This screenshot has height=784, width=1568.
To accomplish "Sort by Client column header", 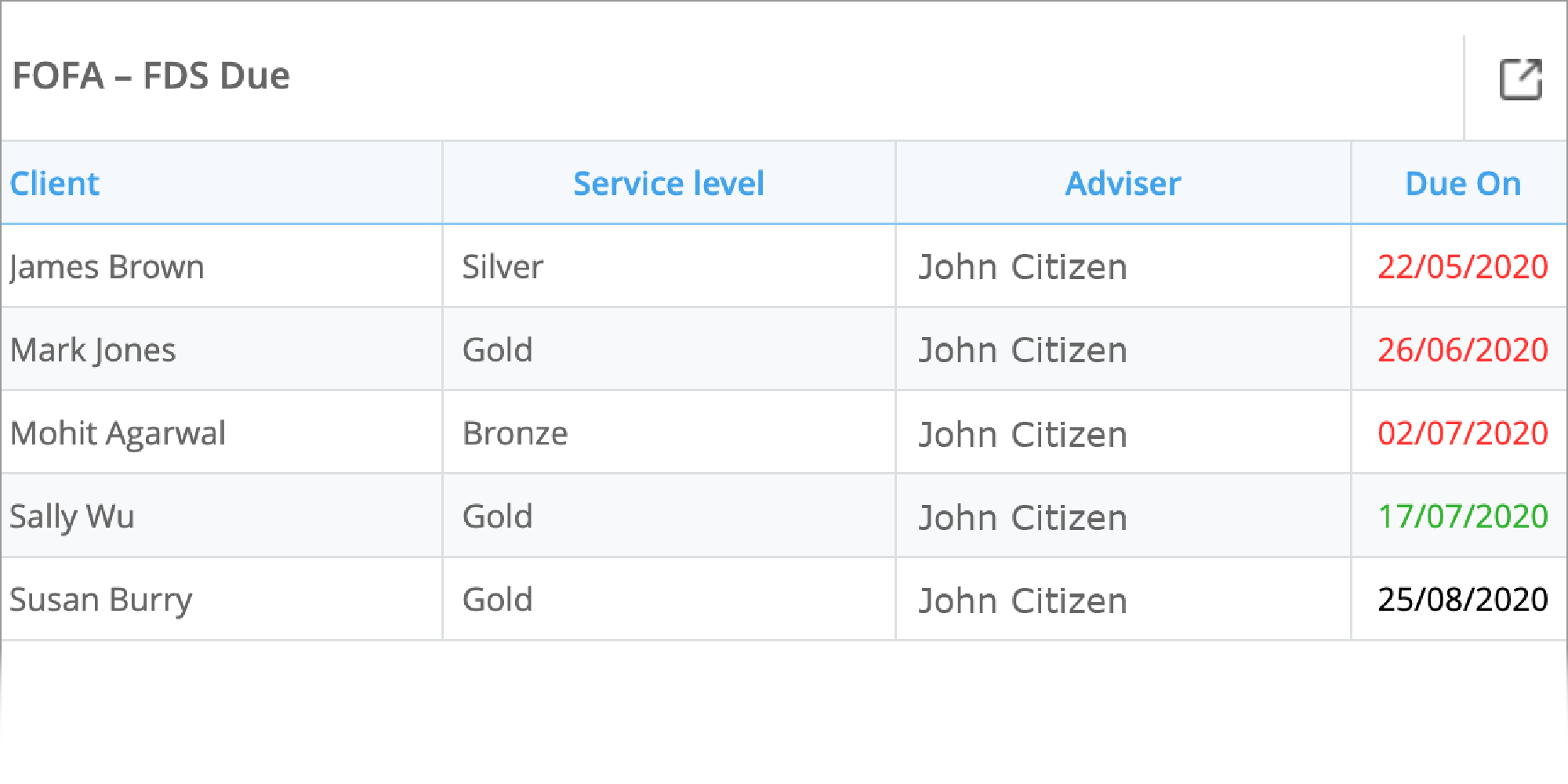I will [x=54, y=183].
